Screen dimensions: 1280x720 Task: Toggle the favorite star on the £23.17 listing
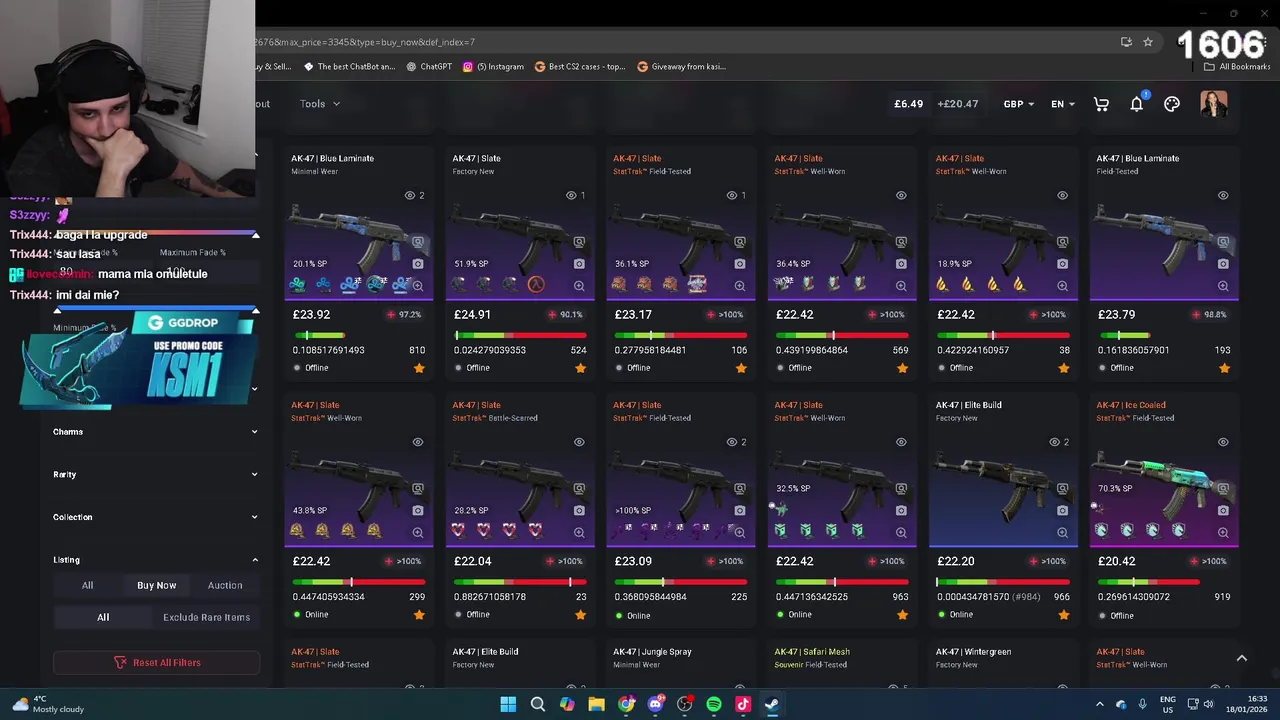coord(741,368)
